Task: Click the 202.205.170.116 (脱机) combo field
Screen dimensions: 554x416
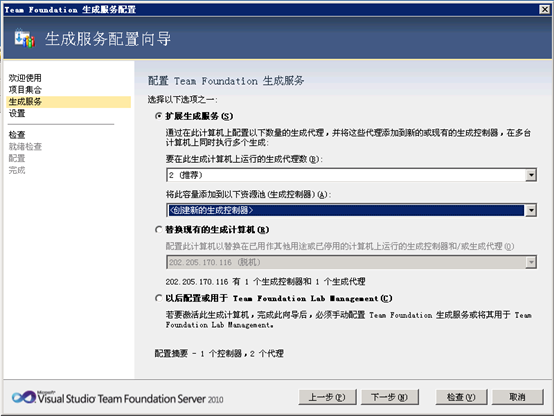Action: tap(351, 262)
